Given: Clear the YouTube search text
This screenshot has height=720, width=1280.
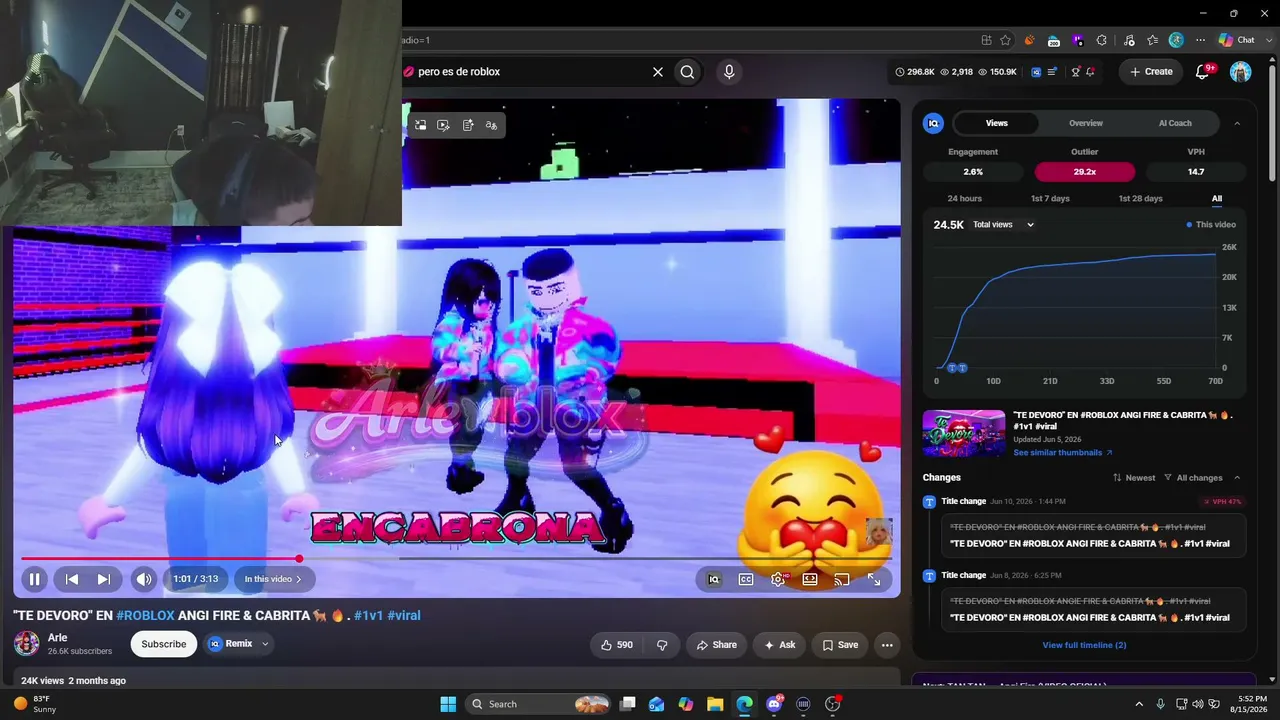Looking at the screenshot, I should pos(658,72).
